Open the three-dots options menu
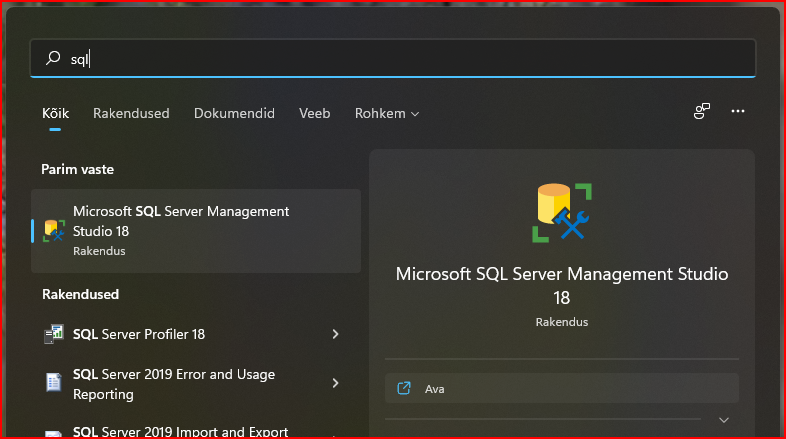 737,111
